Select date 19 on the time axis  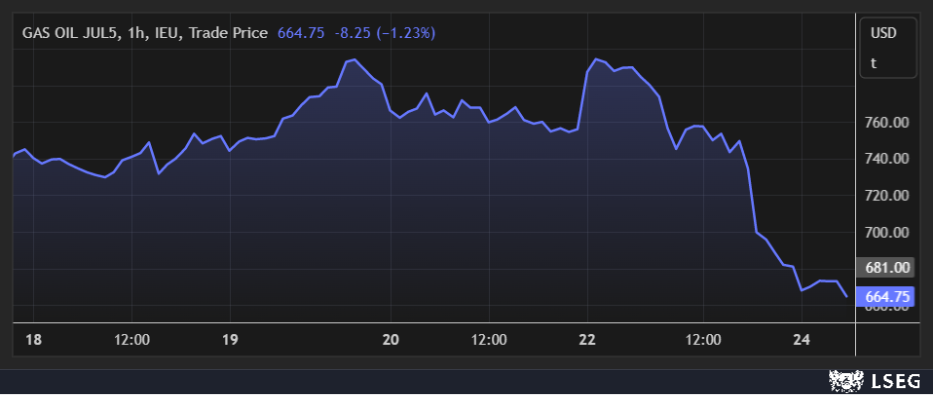pos(230,340)
